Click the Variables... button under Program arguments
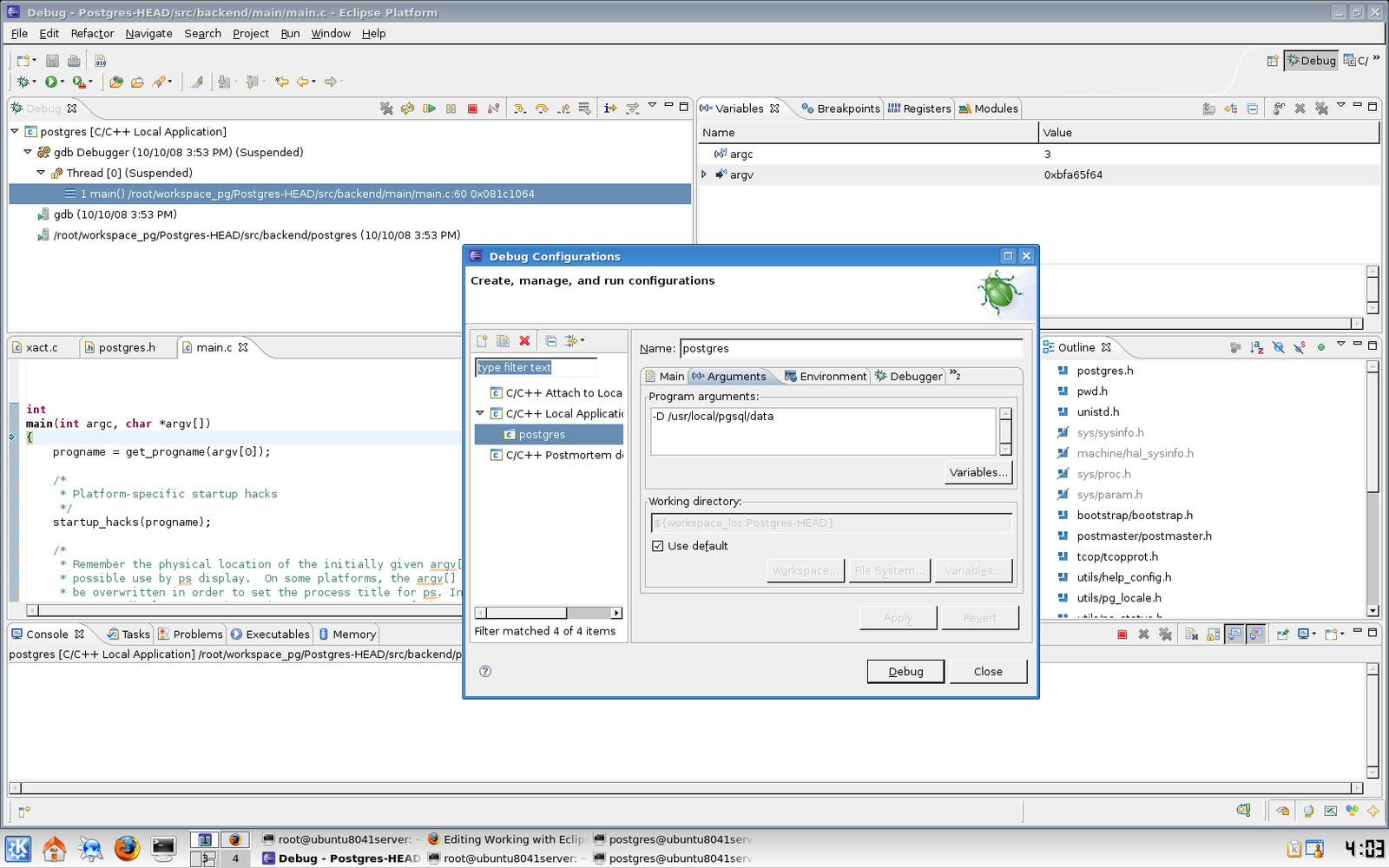 click(978, 473)
